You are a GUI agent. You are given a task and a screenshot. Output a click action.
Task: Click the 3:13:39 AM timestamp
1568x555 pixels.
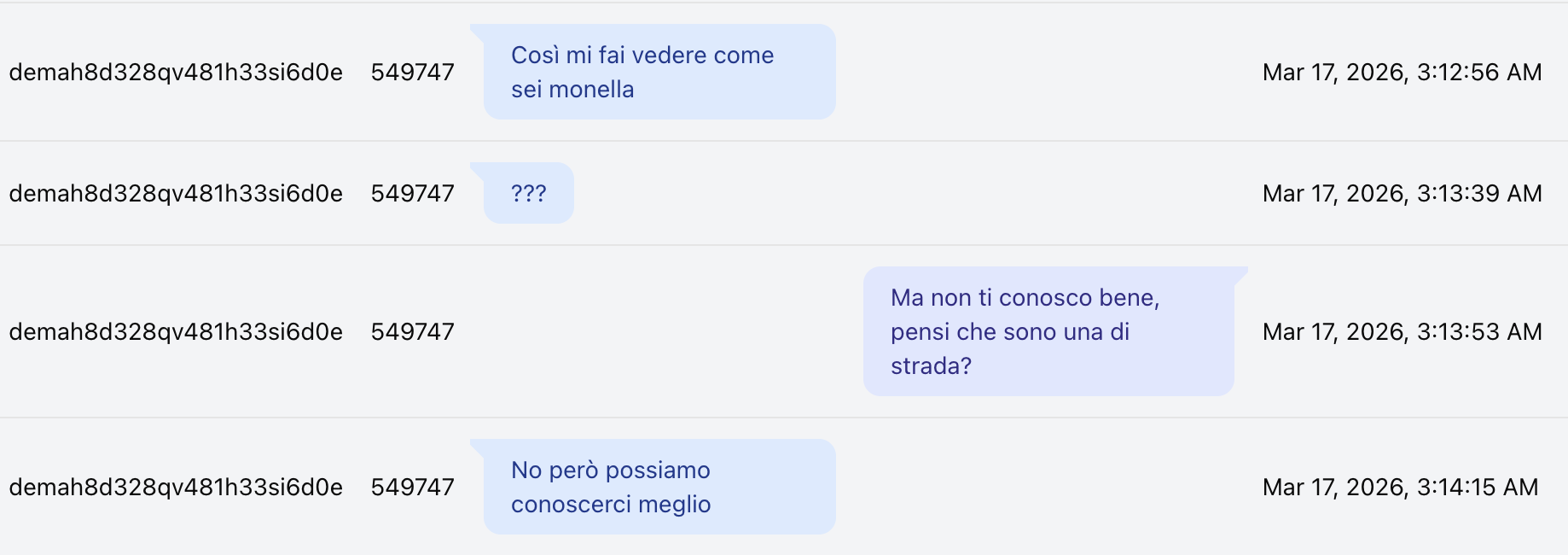(x=1402, y=194)
